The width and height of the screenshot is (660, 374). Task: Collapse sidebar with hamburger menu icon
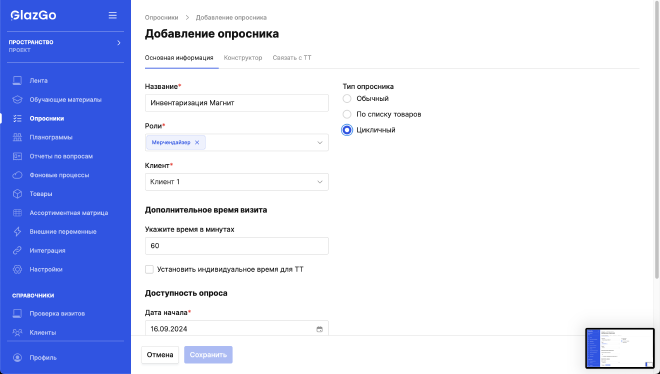[x=112, y=15]
